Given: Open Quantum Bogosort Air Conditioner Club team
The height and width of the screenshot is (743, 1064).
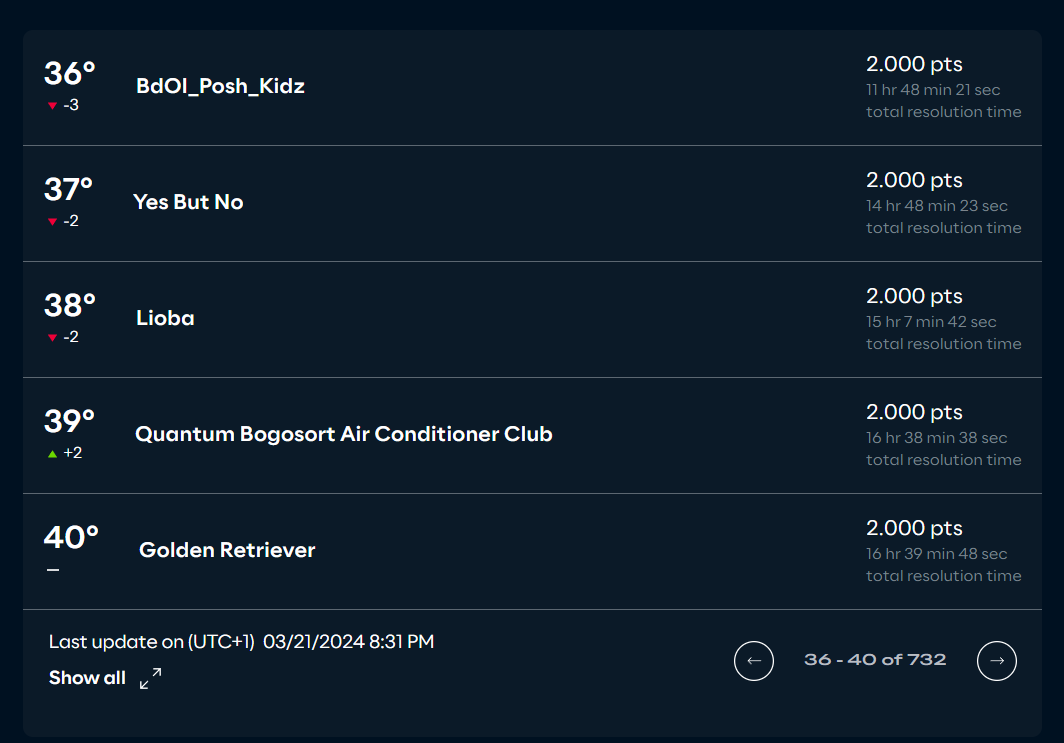Looking at the screenshot, I should click(343, 434).
